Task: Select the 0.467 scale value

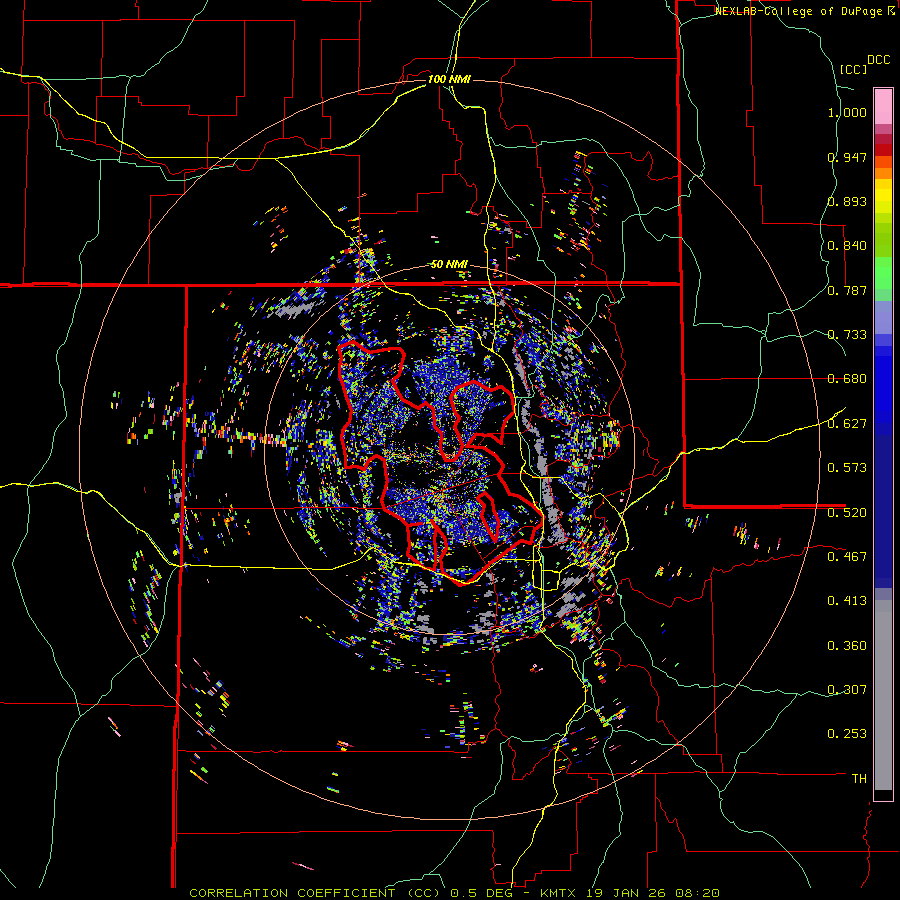Action: pos(847,556)
